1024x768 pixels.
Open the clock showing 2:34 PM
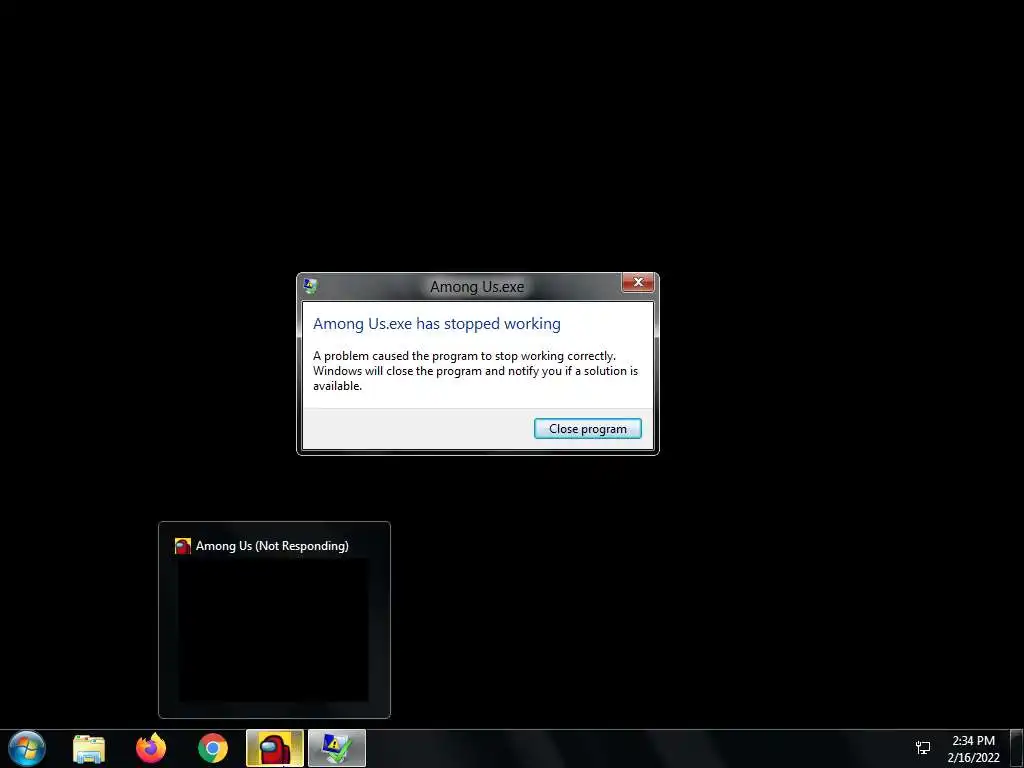[973, 749]
